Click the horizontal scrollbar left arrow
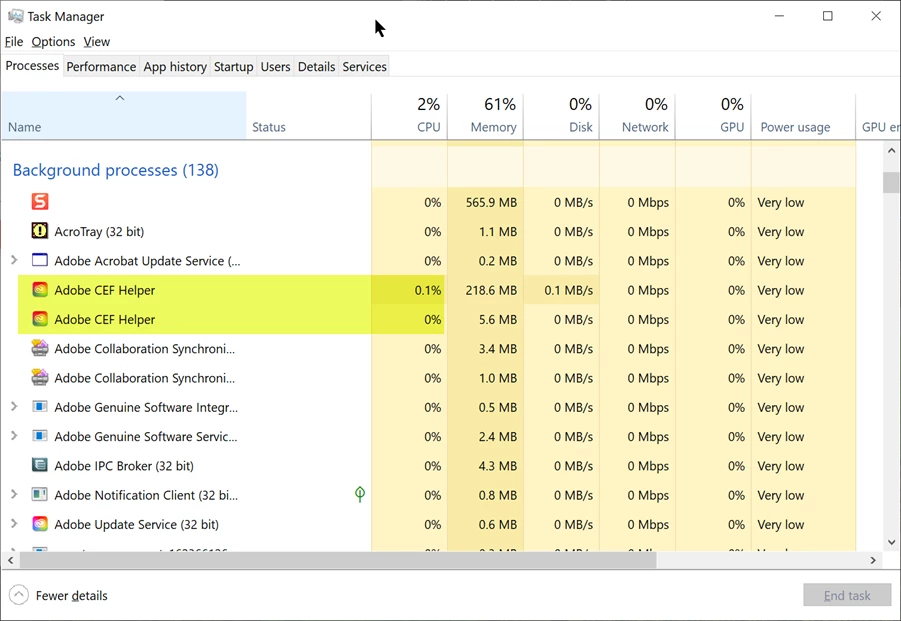This screenshot has width=901, height=621. [10, 560]
